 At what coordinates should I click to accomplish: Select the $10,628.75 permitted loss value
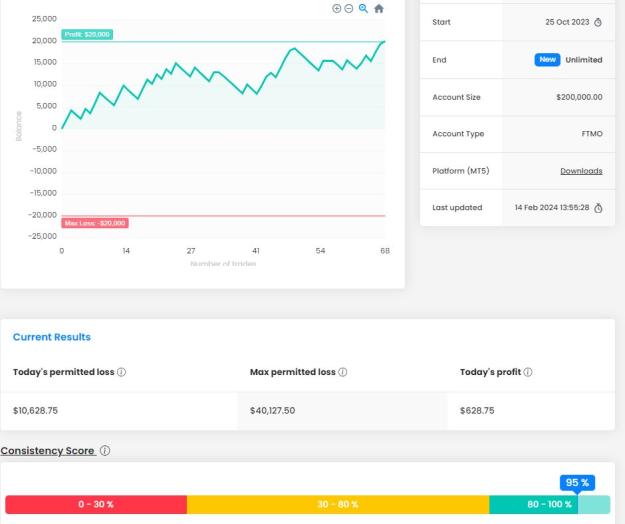(x=35, y=410)
